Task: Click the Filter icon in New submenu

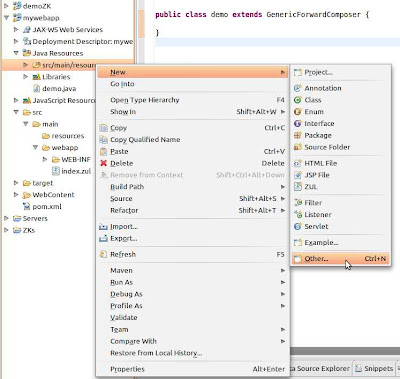Action: point(298,203)
